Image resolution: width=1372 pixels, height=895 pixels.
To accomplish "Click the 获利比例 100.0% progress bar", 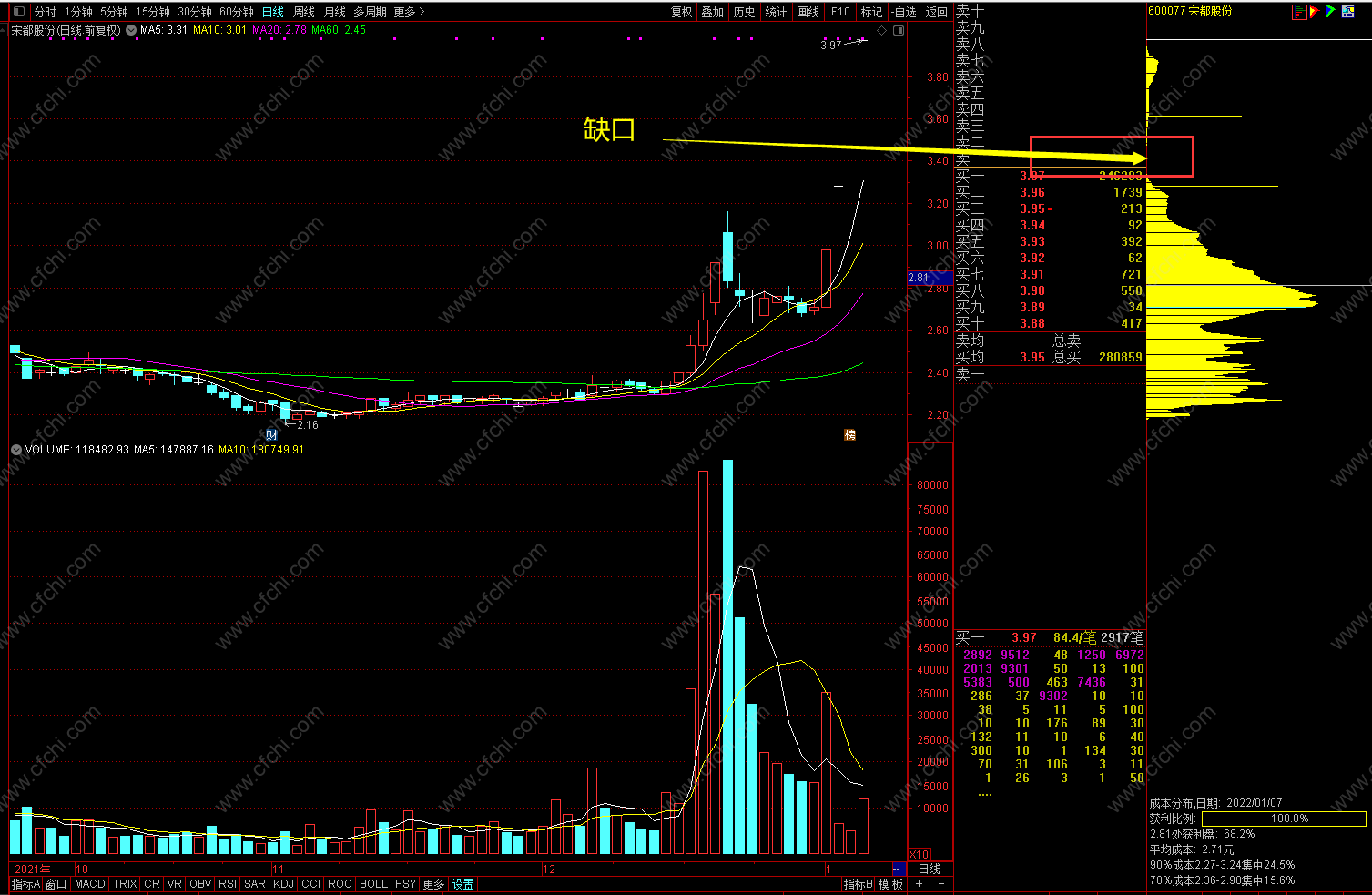I will click(x=1285, y=819).
